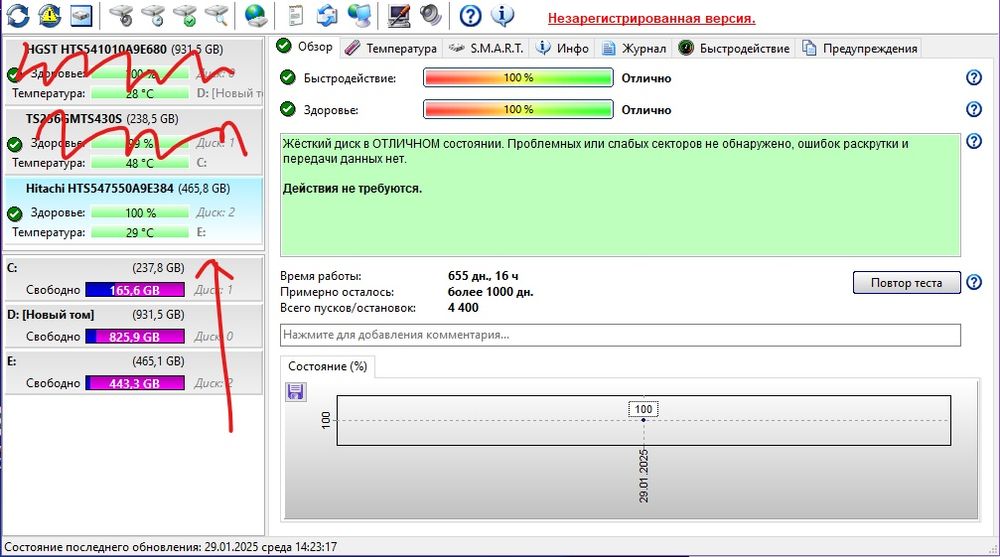Click Отлично label next to Быстродействие bar
Viewport: 1000px width, 557px height.
[646, 78]
